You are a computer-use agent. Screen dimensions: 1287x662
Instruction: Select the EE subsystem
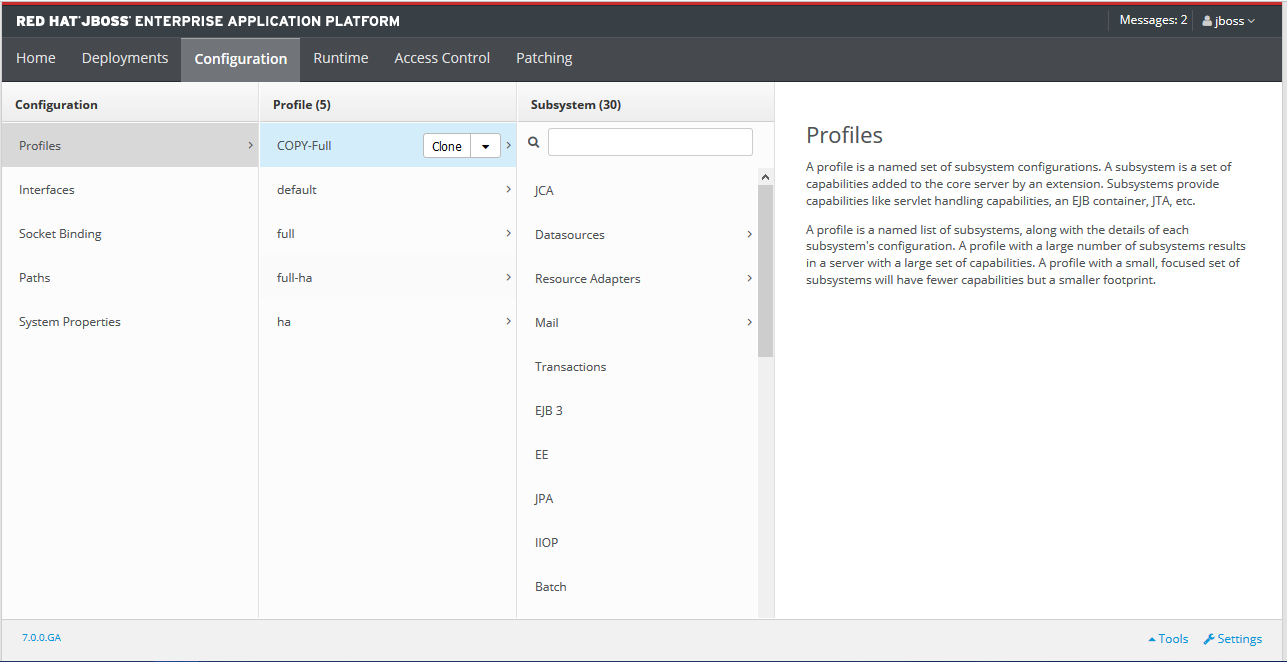coord(637,454)
